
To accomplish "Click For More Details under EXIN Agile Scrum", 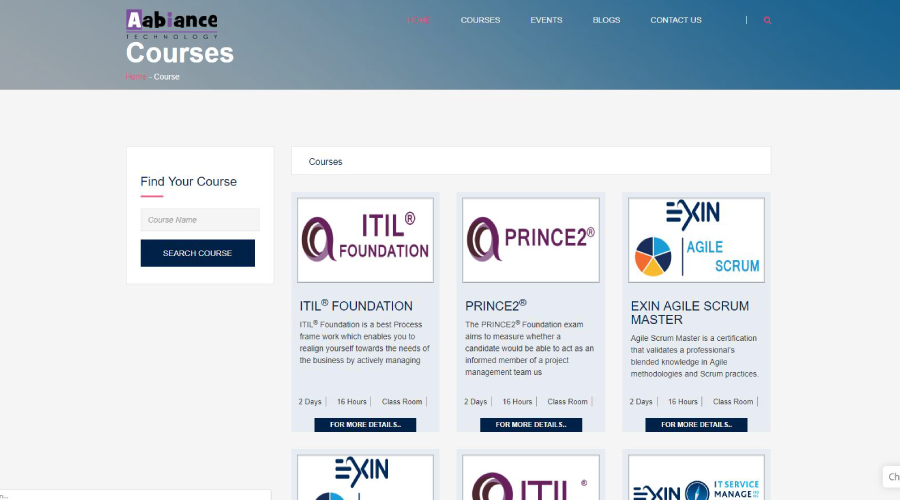I will [696, 425].
